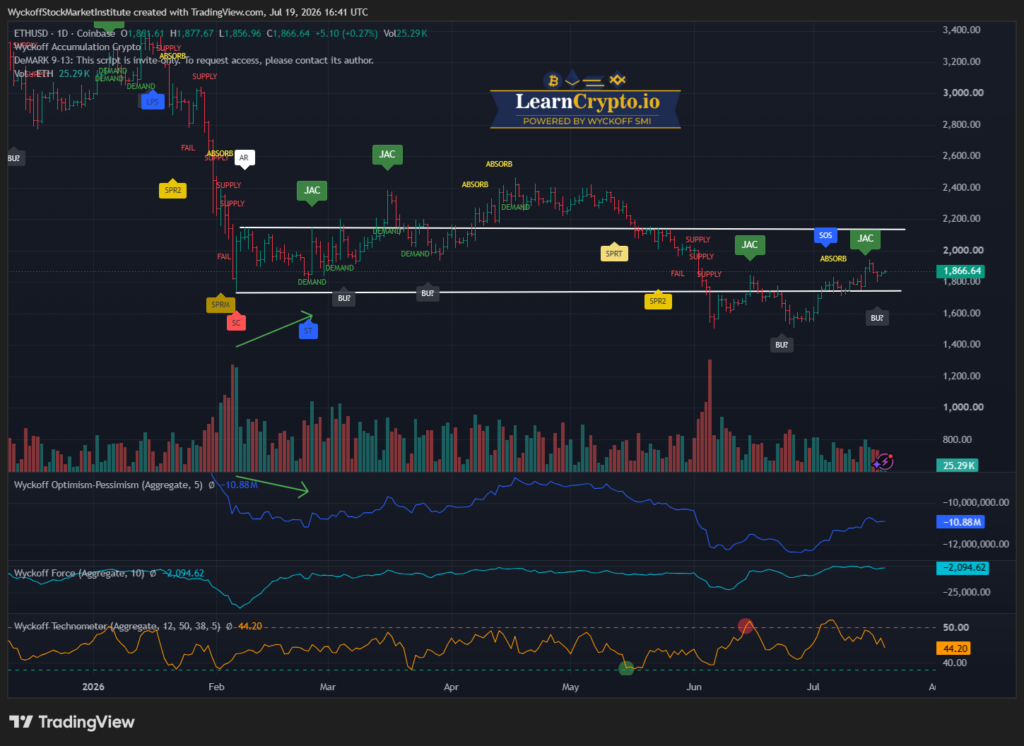Click the green oversold dot on Technometer

pos(626,668)
